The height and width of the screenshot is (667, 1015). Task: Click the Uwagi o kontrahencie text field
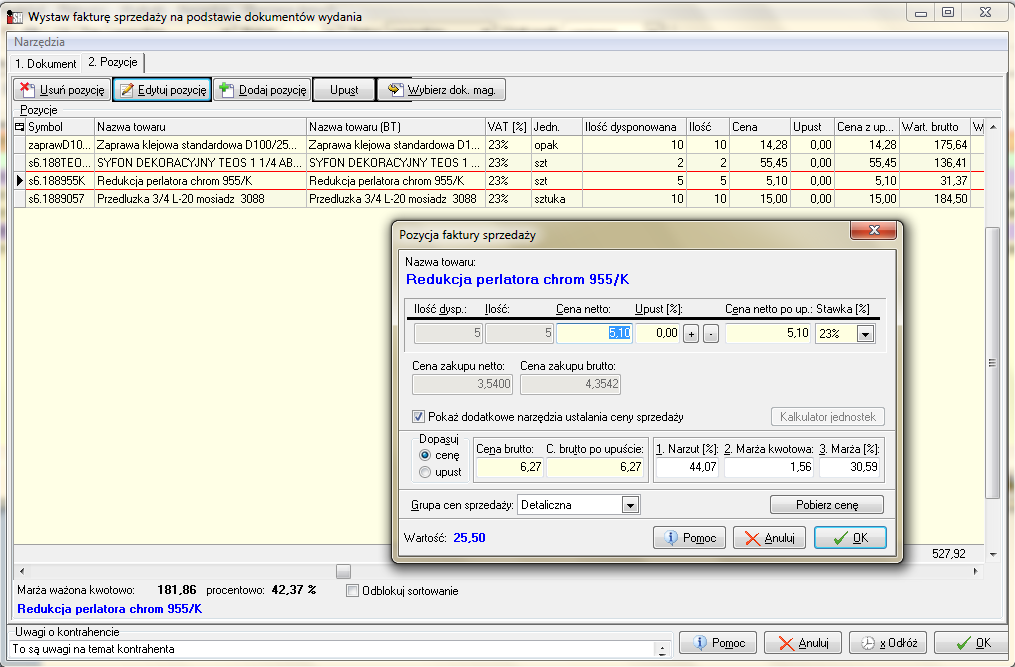pyautogui.click(x=333, y=649)
